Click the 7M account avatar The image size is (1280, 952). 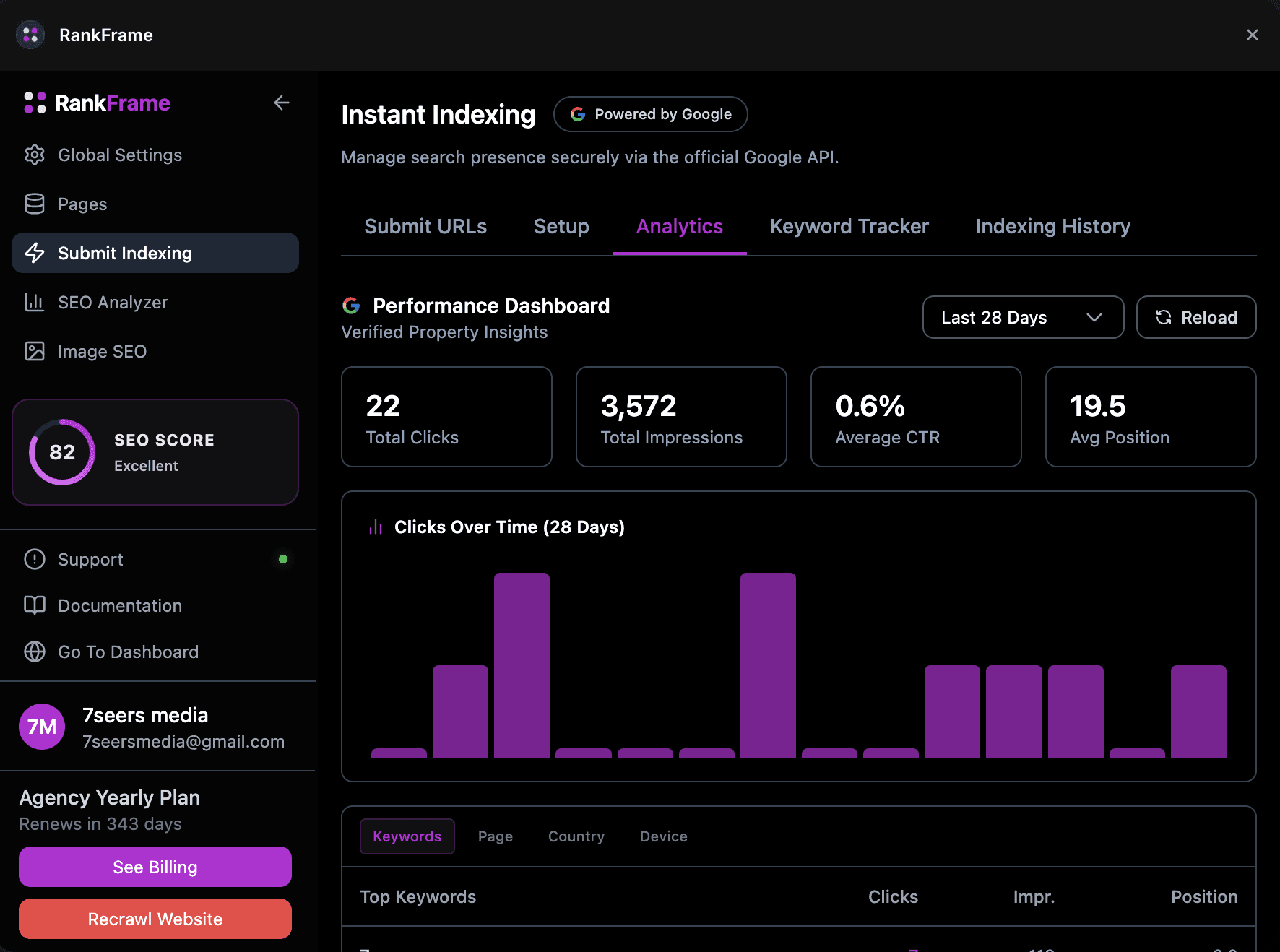pyautogui.click(x=42, y=727)
